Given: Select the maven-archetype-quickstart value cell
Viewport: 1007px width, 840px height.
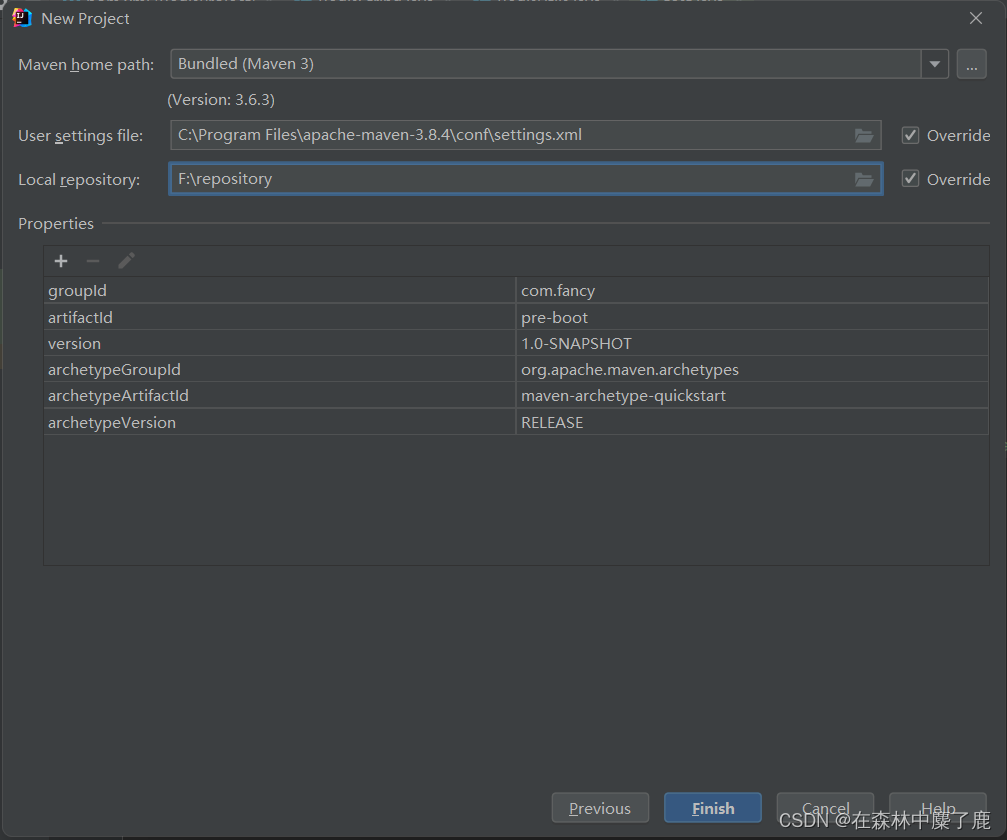Looking at the screenshot, I should 752,396.
